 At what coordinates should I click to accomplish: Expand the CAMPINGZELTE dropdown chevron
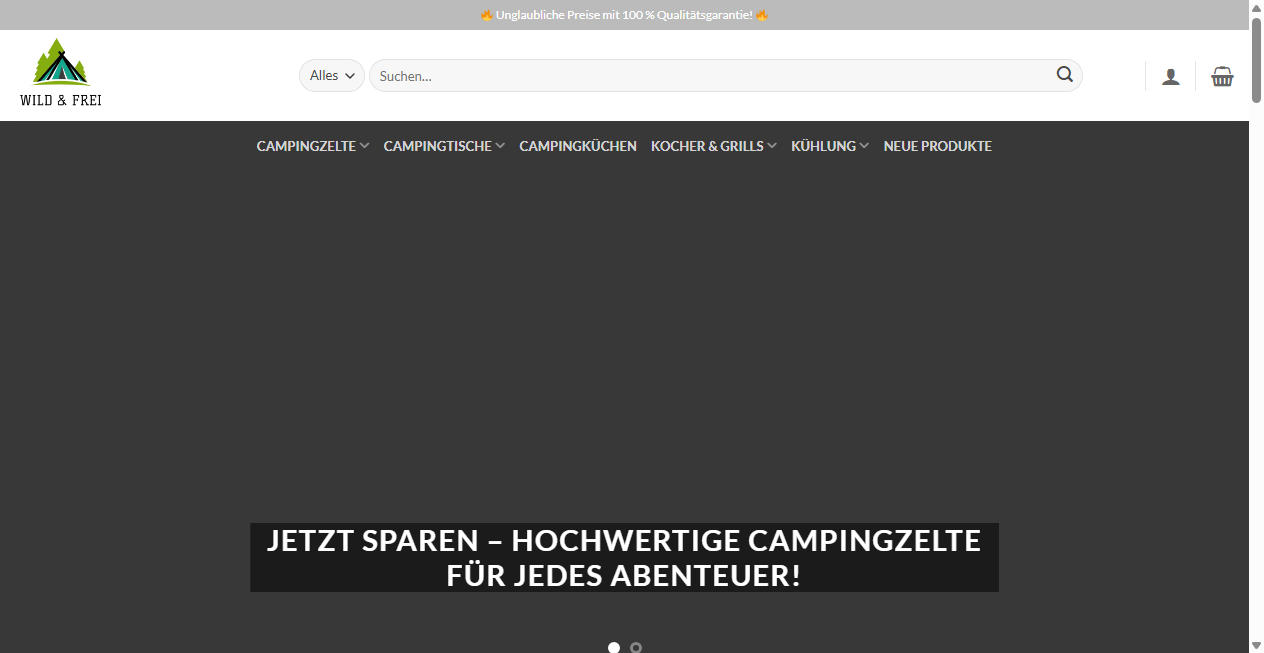tap(364, 145)
